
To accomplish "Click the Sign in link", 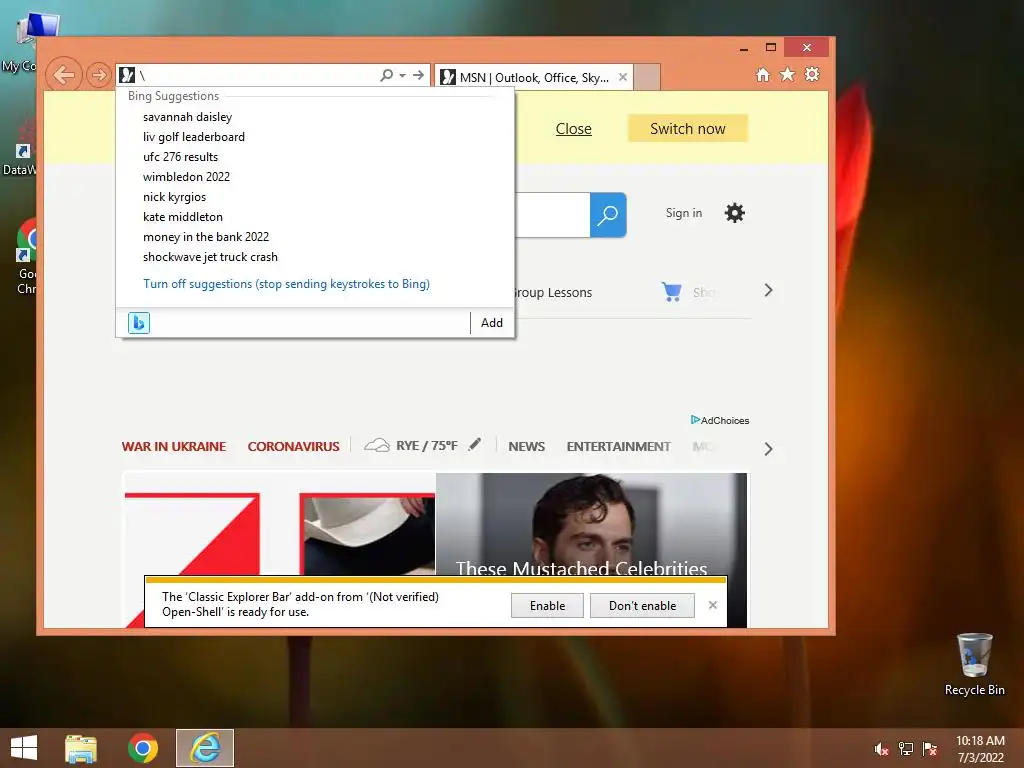I will point(684,213).
